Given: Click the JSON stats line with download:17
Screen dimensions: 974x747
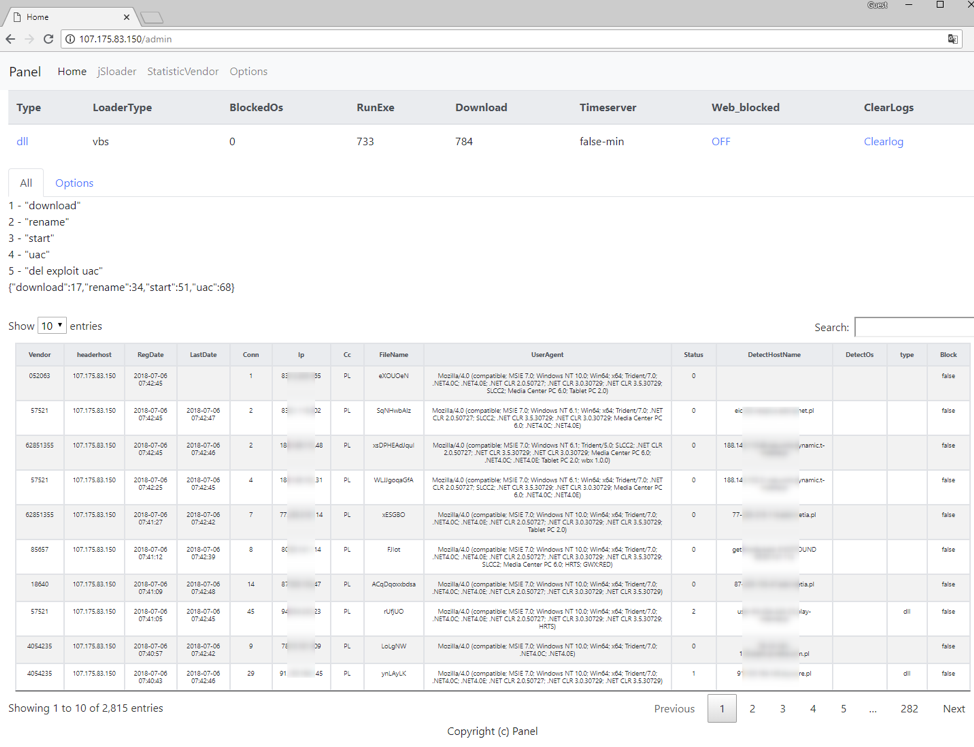Looking at the screenshot, I should 121,287.
